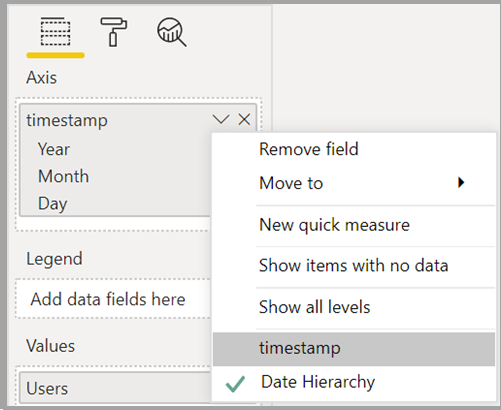Click the Legend Add data fields well
Viewport: 501px width, 410px height.
[x=113, y=299]
